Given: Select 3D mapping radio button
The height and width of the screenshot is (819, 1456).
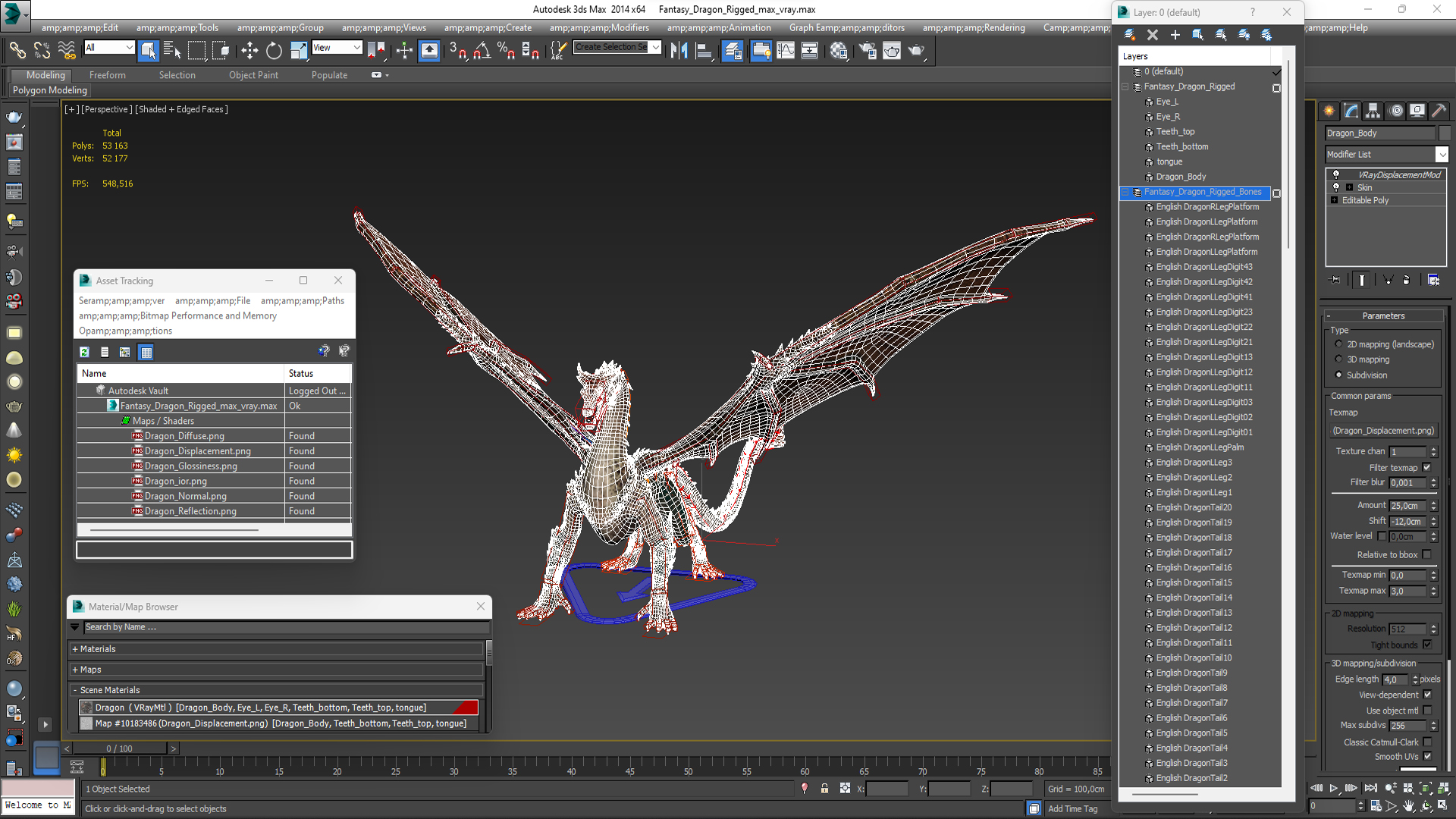Looking at the screenshot, I should tap(1338, 359).
